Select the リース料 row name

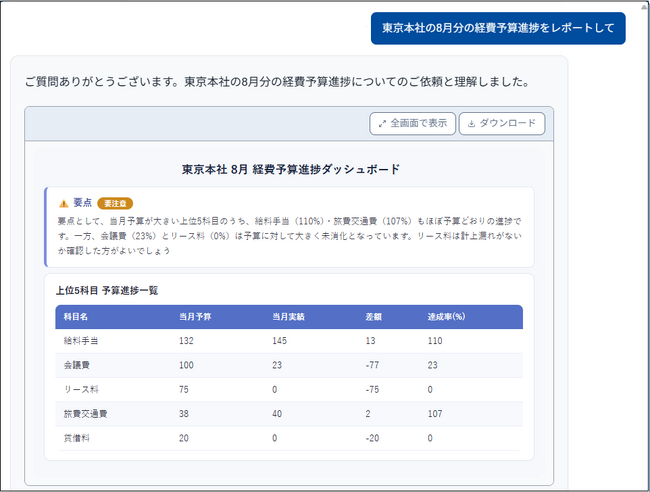[x=81, y=390]
